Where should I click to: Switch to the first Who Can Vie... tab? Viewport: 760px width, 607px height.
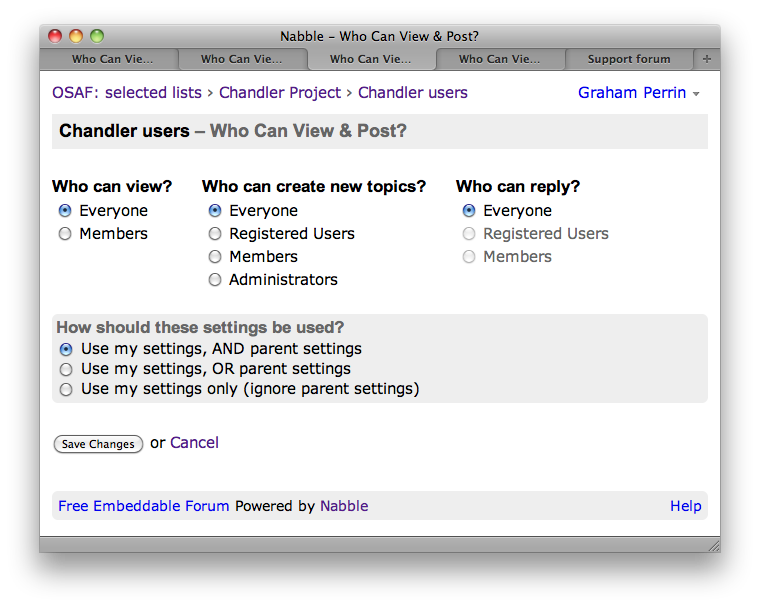coord(112,59)
